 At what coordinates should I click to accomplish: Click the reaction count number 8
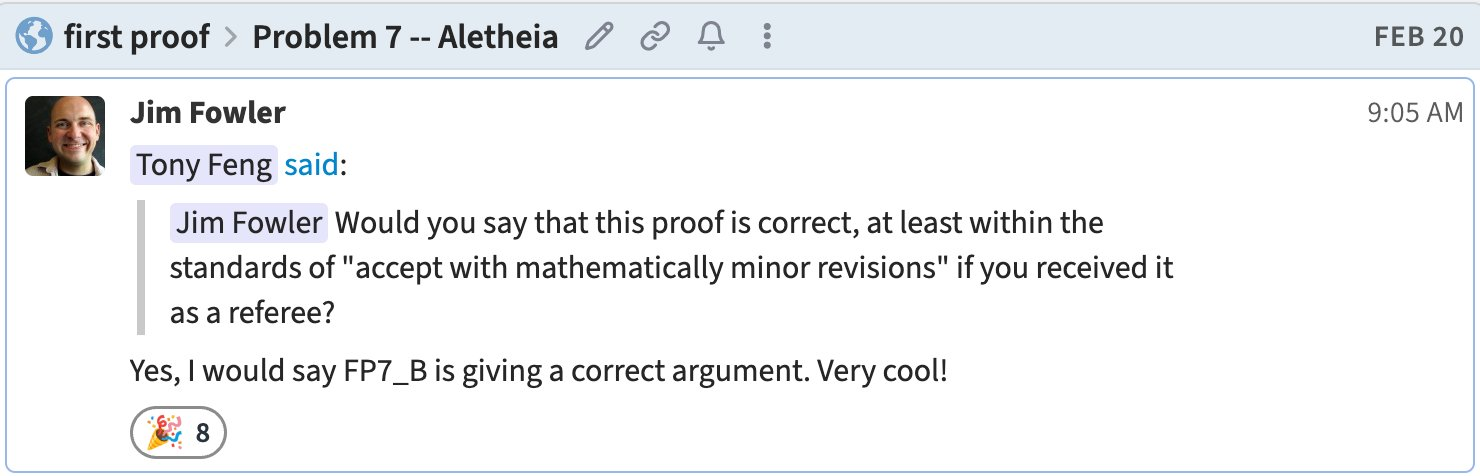click(x=202, y=433)
